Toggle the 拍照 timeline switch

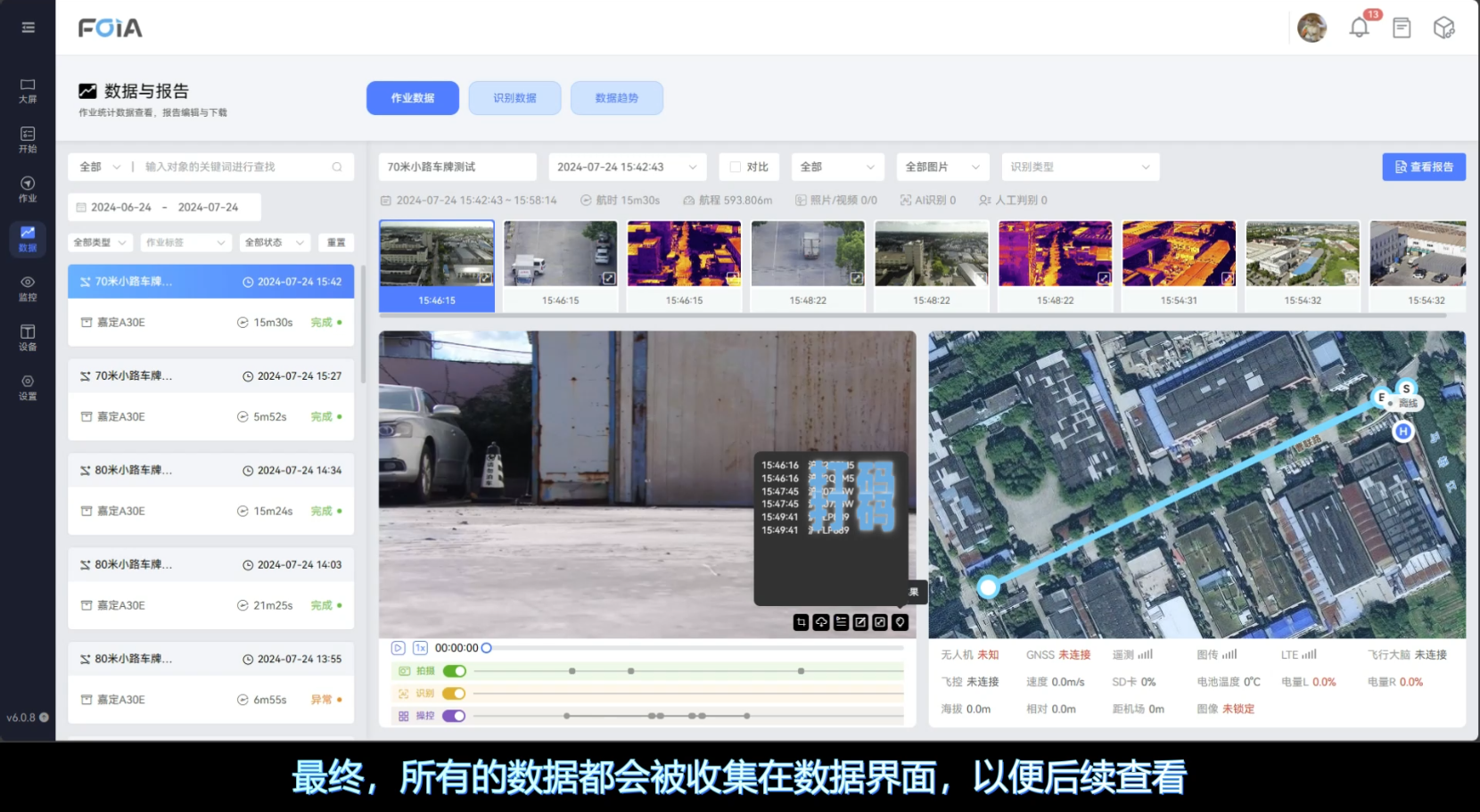(454, 671)
